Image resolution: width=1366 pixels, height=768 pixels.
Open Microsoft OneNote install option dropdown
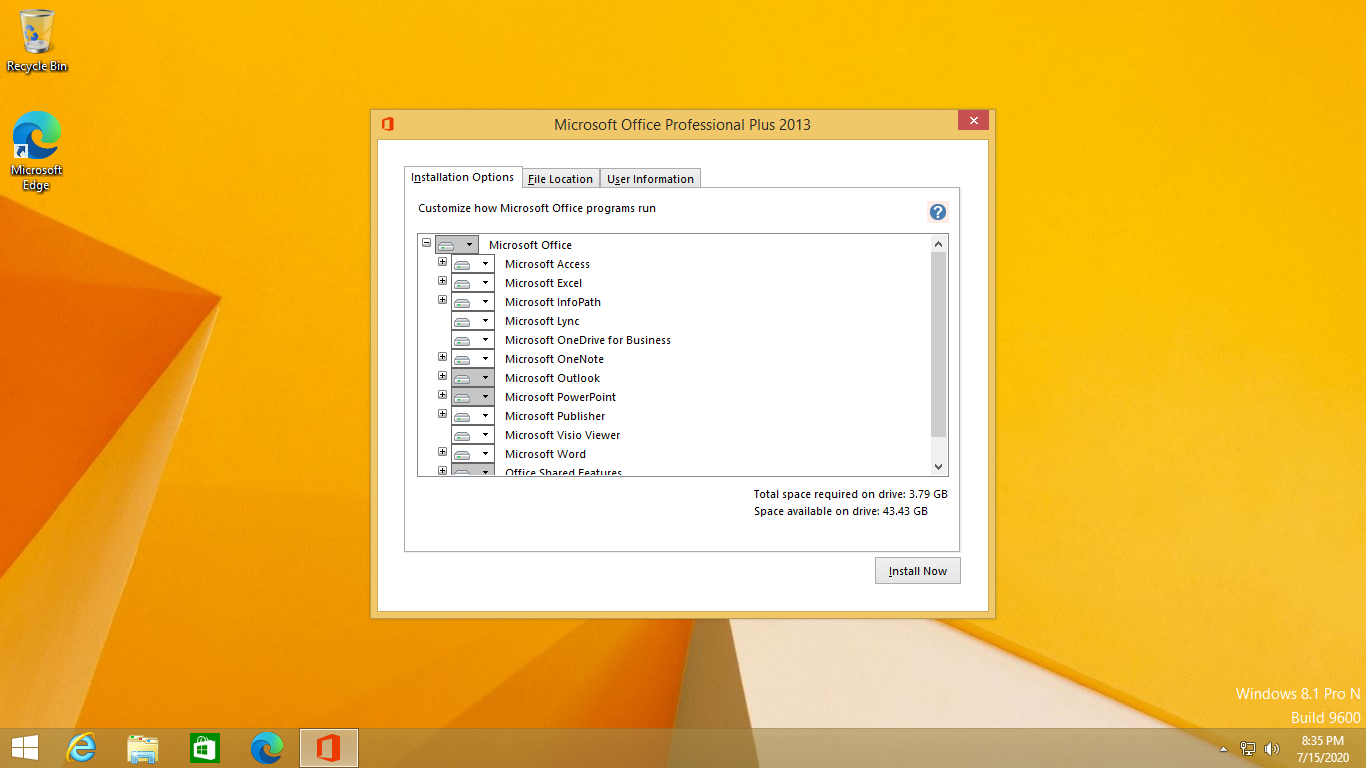click(x=473, y=359)
